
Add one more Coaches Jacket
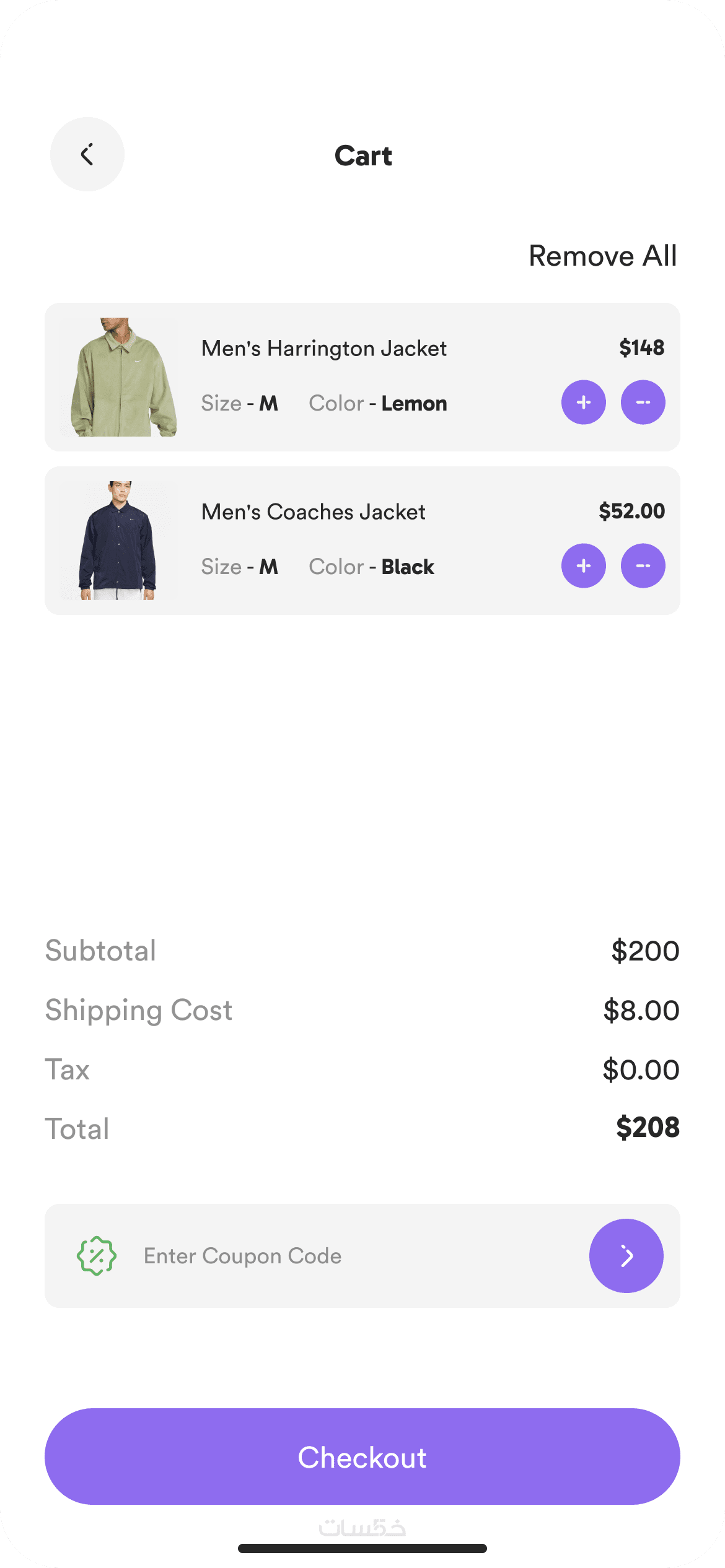pyautogui.click(x=583, y=566)
